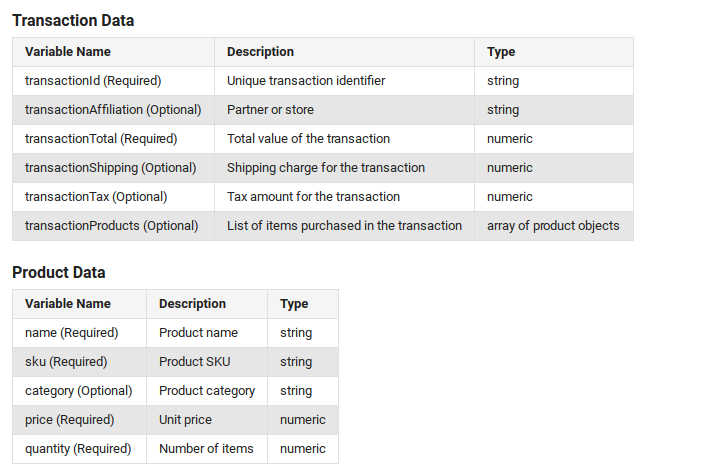722x469 pixels.
Task: Select the transactionTotal (Required) cell
Action: click(x=101, y=139)
